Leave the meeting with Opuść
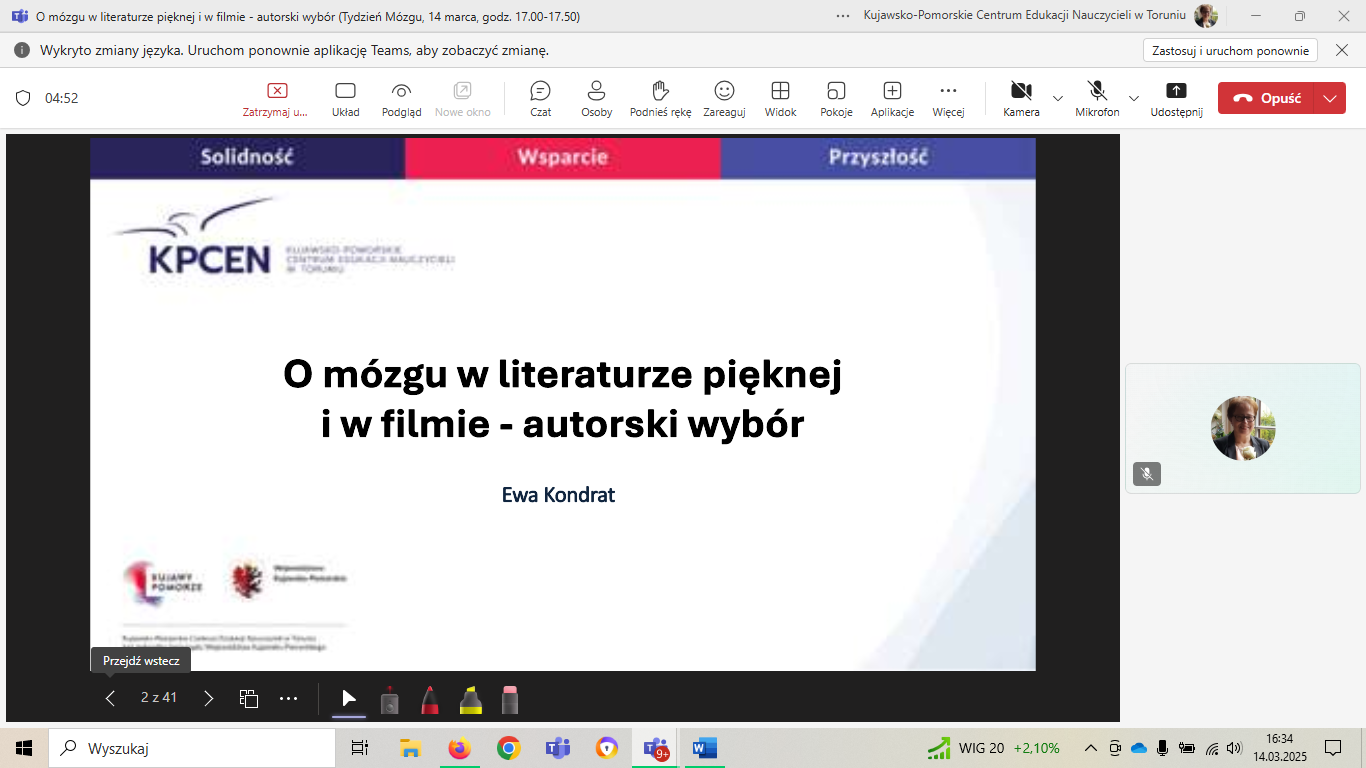Image resolution: width=1366 pixels, height=768 pixels. [x=1268, y=98]
